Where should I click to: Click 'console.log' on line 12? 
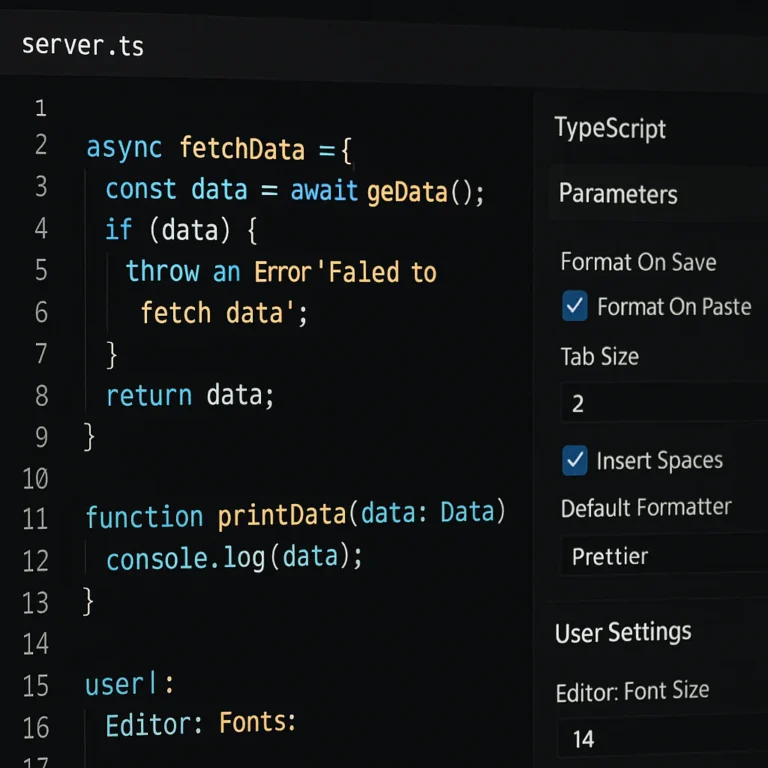186,558
